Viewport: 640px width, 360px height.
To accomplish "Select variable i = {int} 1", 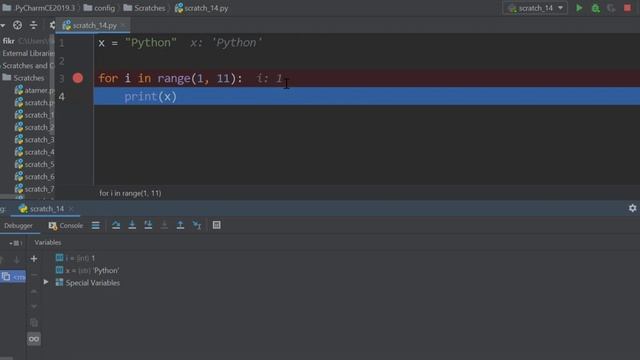I will (76, 258).
